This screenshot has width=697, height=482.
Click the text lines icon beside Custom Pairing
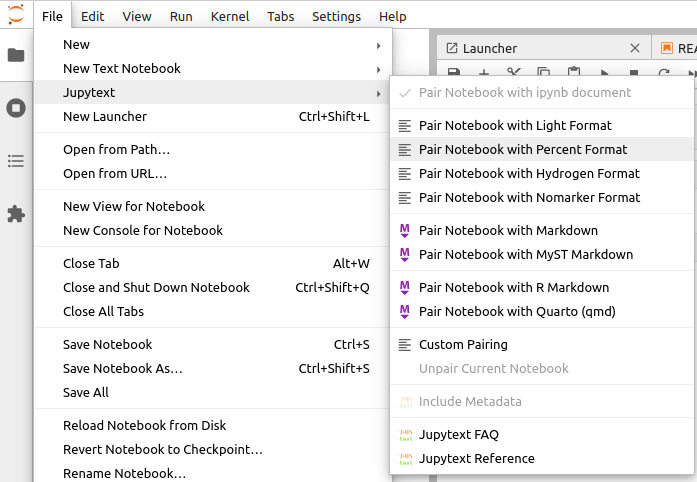405,345
